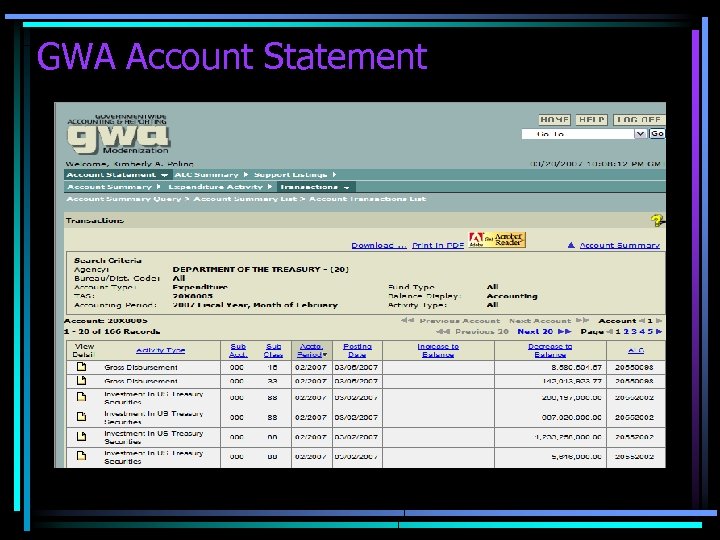The width and height of the screenshot is (720, 540).
Task: Click the HOME button
Action: [x=554, y=120]
